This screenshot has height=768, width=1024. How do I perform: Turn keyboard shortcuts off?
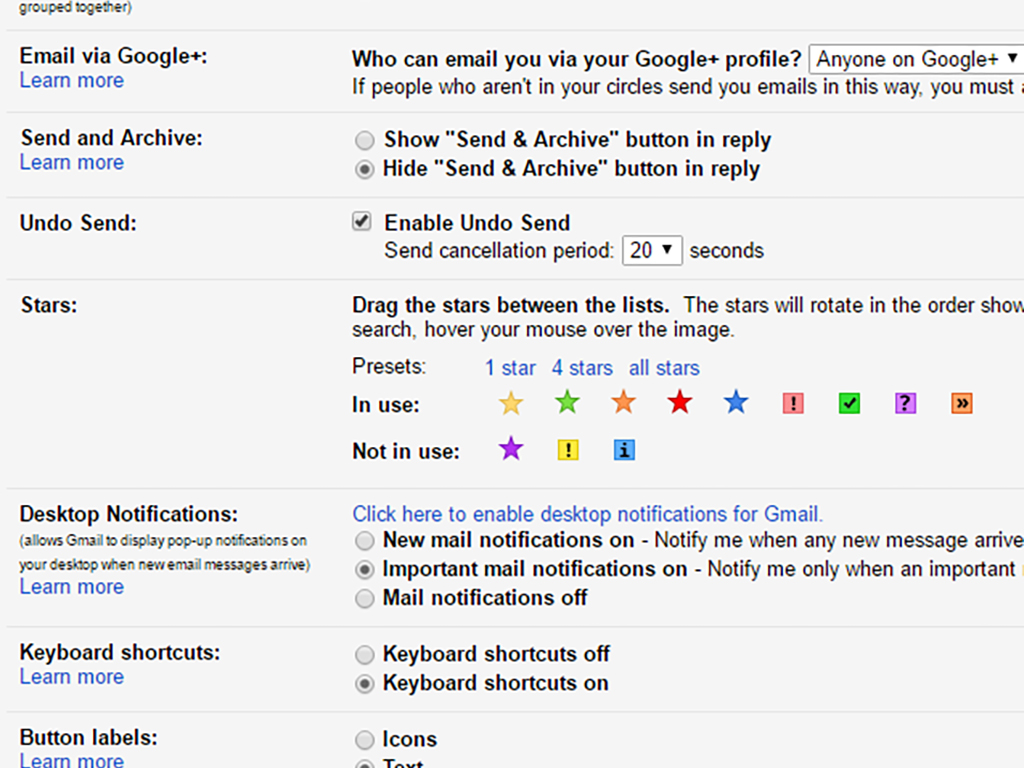pos(365,655)
